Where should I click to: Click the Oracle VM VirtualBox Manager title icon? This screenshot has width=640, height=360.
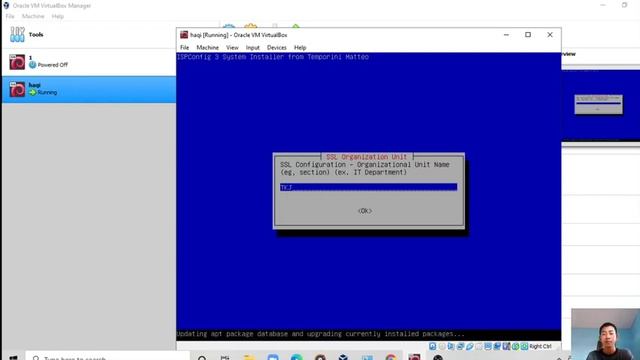(x=6, y=5)
